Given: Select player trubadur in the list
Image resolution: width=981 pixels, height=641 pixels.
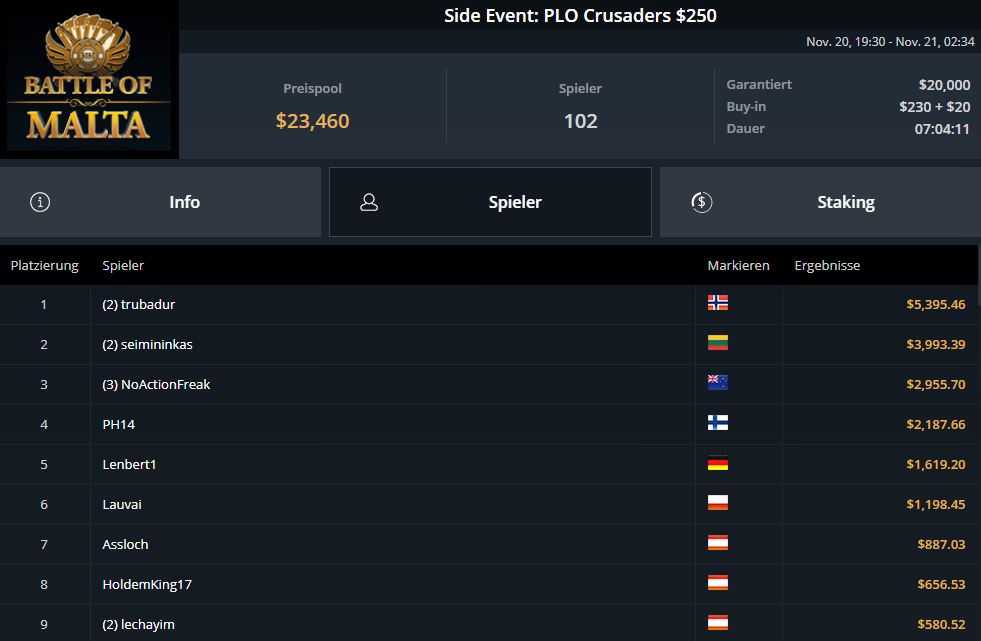Looking at the screenshot, I should click(139, 304).
